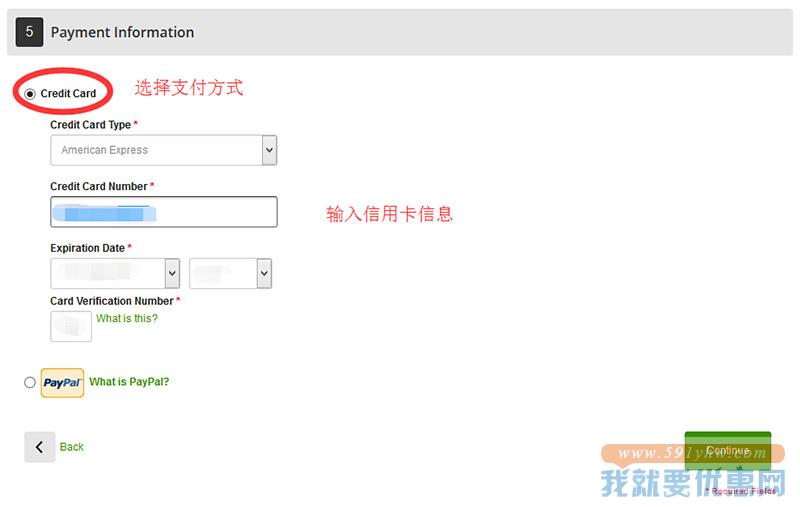Screen dimensions: 800x507
Task: Click the step 5 number badge
Action: pyautogui.click(x=29, y=32)
